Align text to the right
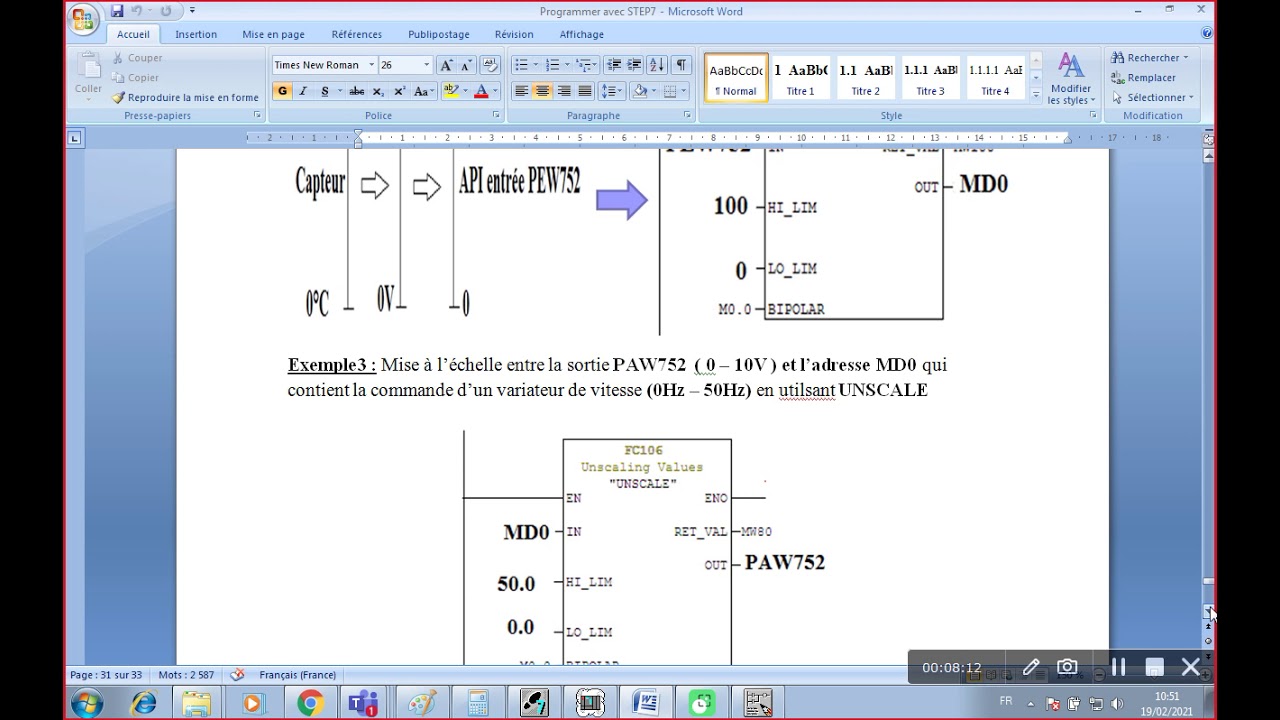 (564, 91)
